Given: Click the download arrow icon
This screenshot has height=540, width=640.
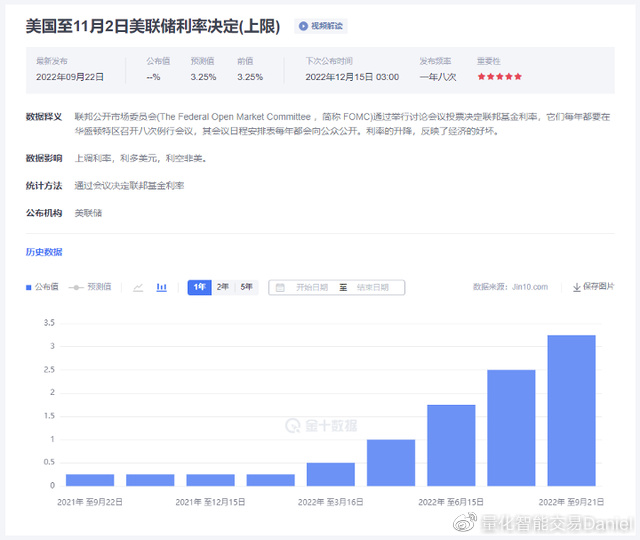Looking at the screenshot, I should point(577,287).
